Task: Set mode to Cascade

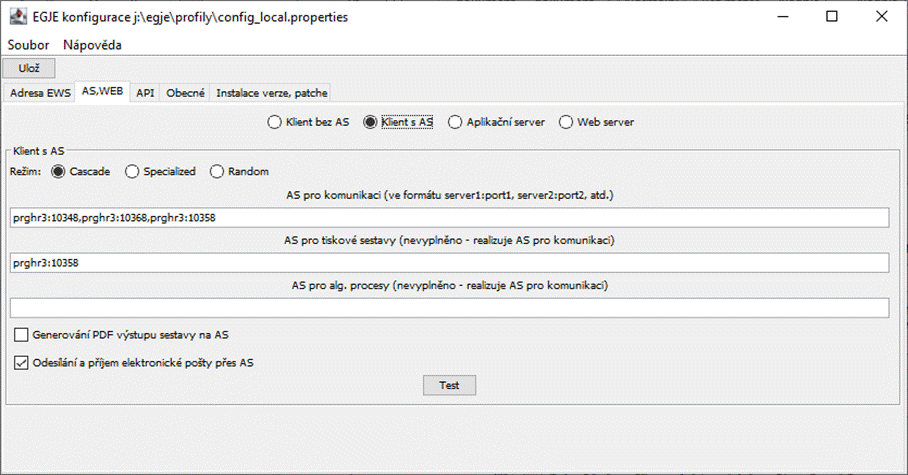Action: click(58, 171)
